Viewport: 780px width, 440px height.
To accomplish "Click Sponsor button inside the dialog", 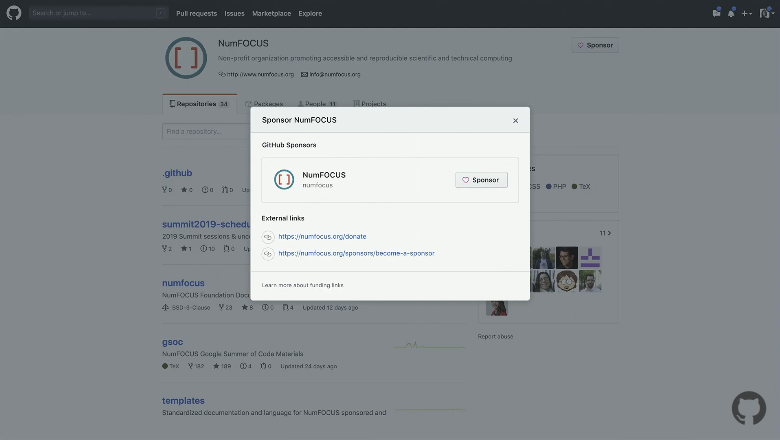I will click(481, 180).
